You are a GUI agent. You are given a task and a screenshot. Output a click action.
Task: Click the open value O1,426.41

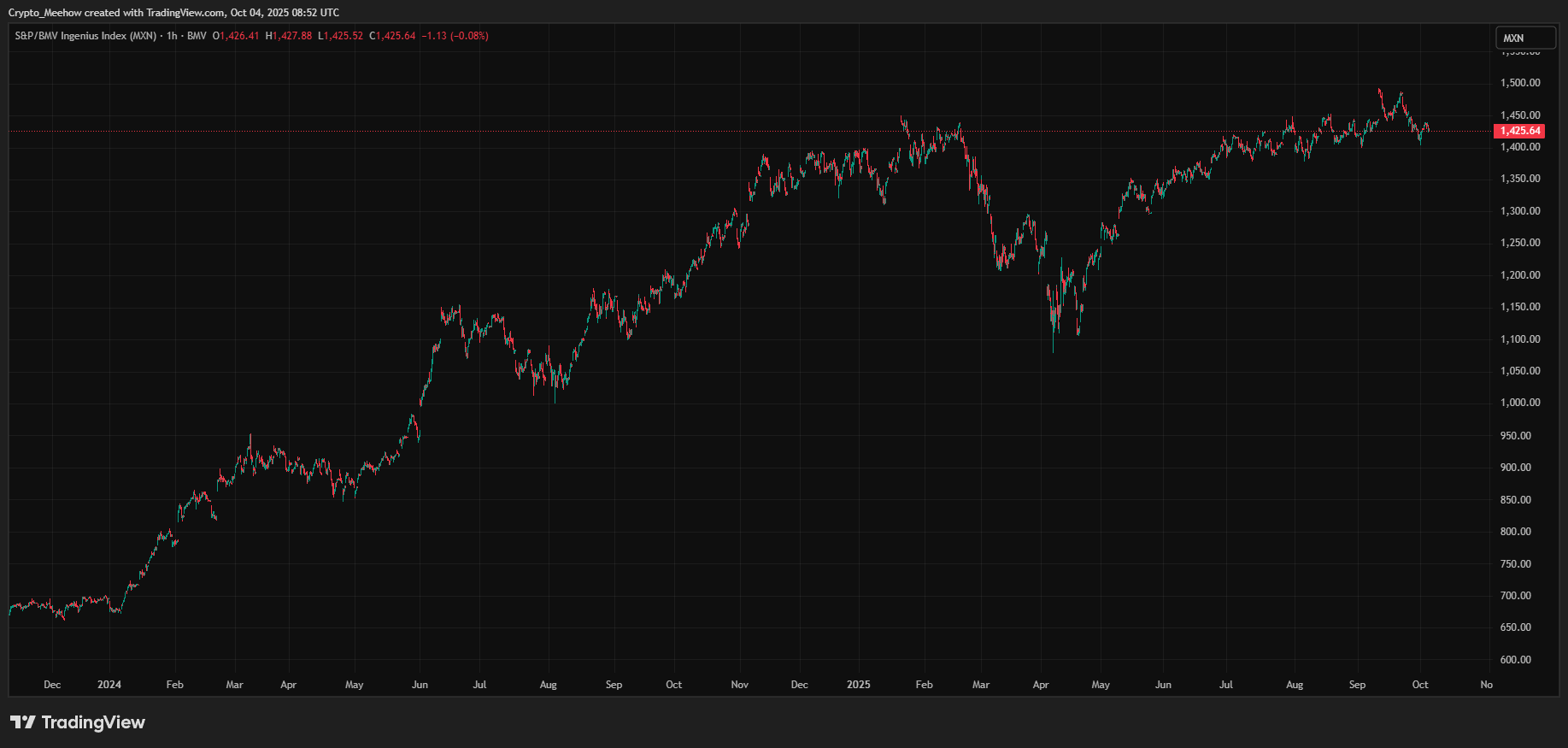[236, 36]
